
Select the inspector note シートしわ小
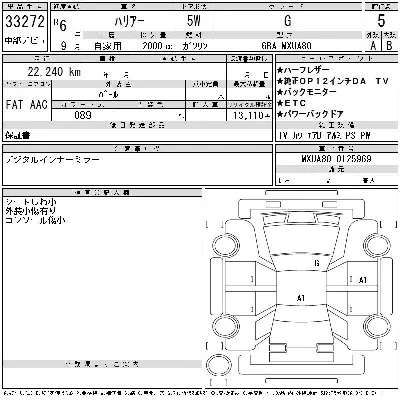click(x=31, y=202)
